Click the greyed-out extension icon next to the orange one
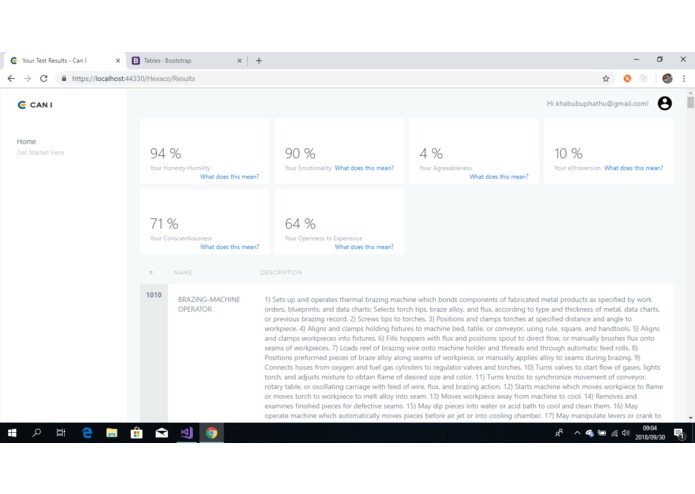The height and width of the screenshot is (494, 695). coord(644,78)
